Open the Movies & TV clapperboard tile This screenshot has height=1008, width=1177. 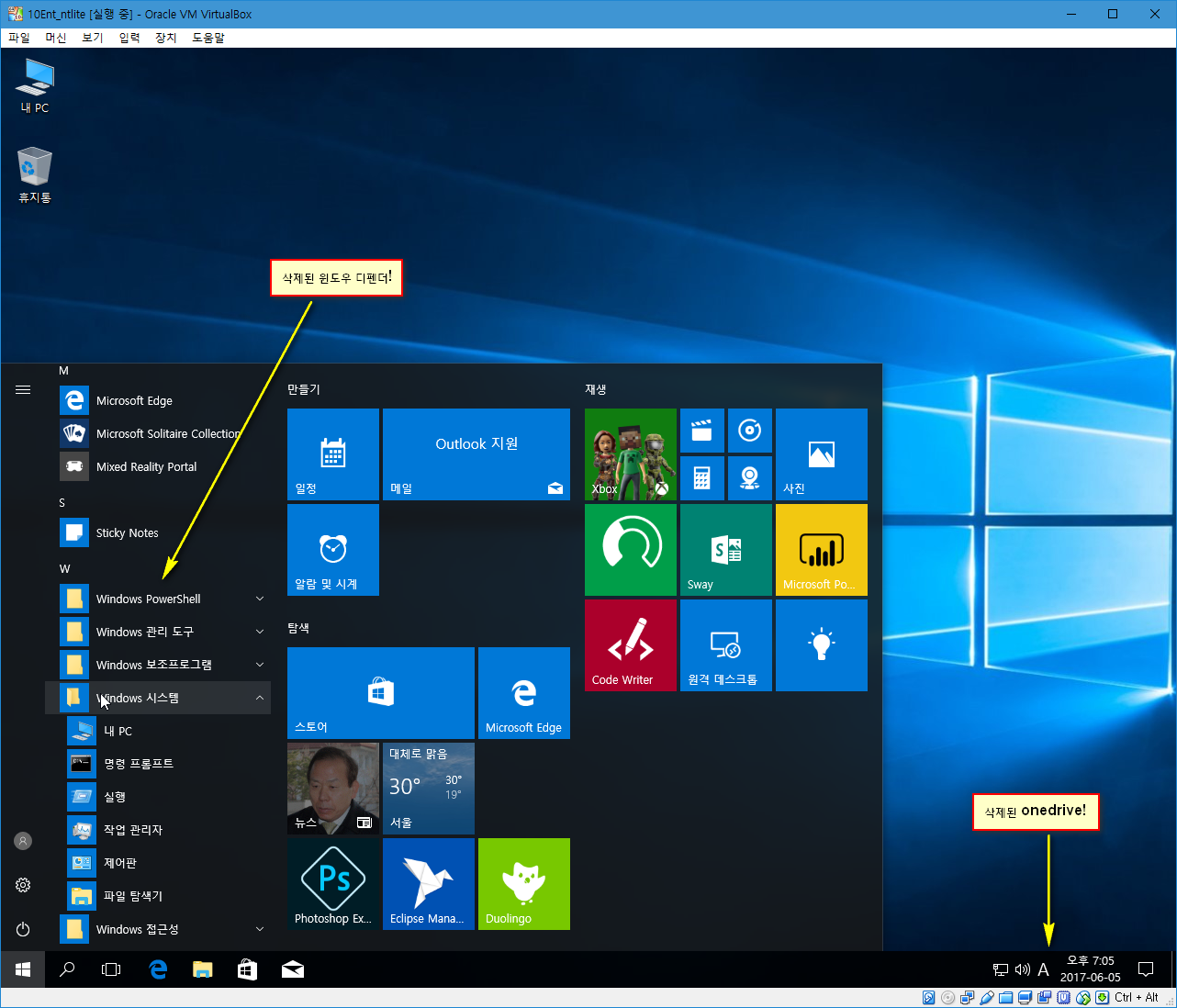[x=701, y=431]
